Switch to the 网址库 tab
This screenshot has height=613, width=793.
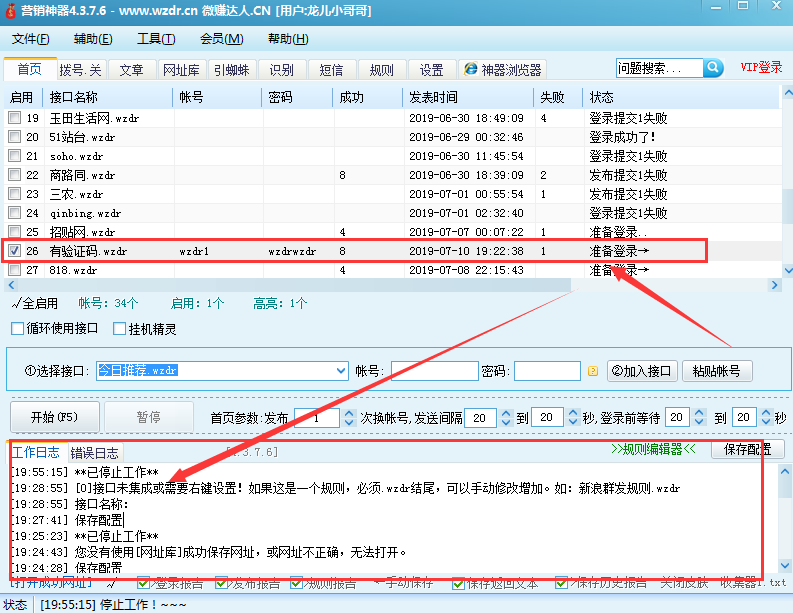(x=182, y=70)
